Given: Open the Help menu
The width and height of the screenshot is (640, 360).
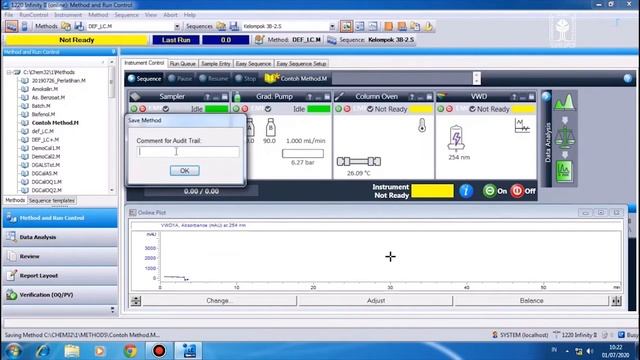Looking at the screenshot, I should [x=189, y=15].
